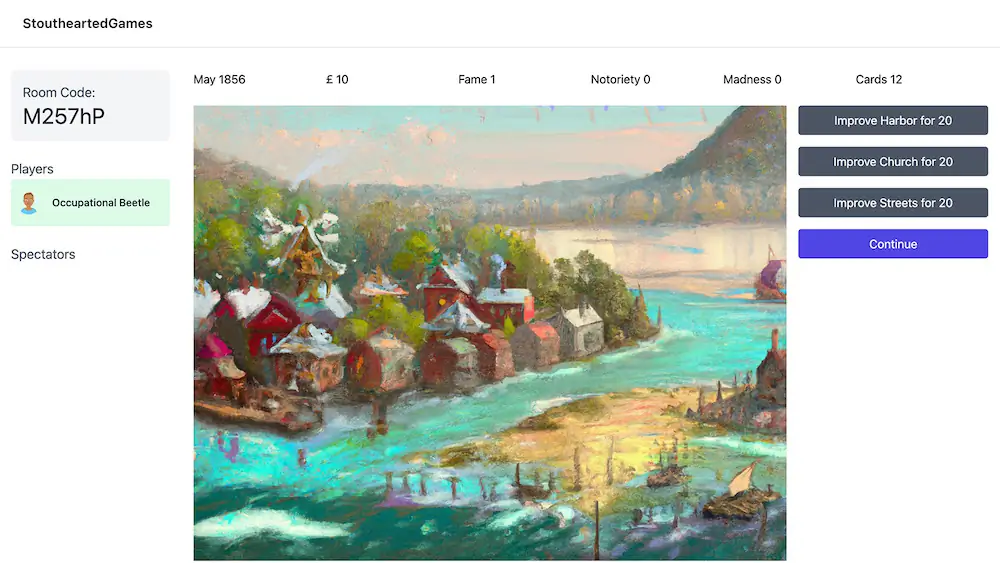Click the Spectators section heading
This screenshot has height=563, width=1000.
point(43,254)
